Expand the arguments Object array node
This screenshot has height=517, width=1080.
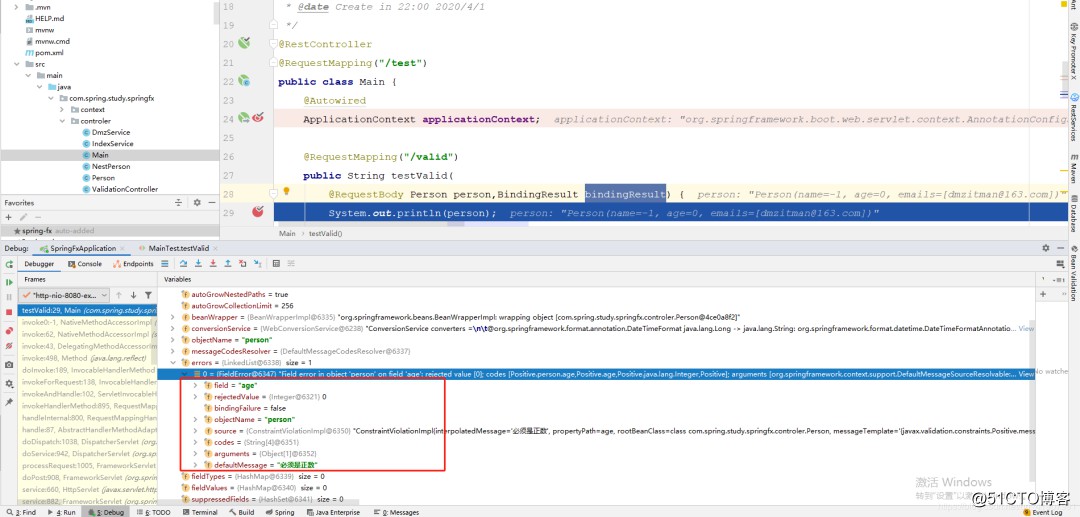coord(196,454)
